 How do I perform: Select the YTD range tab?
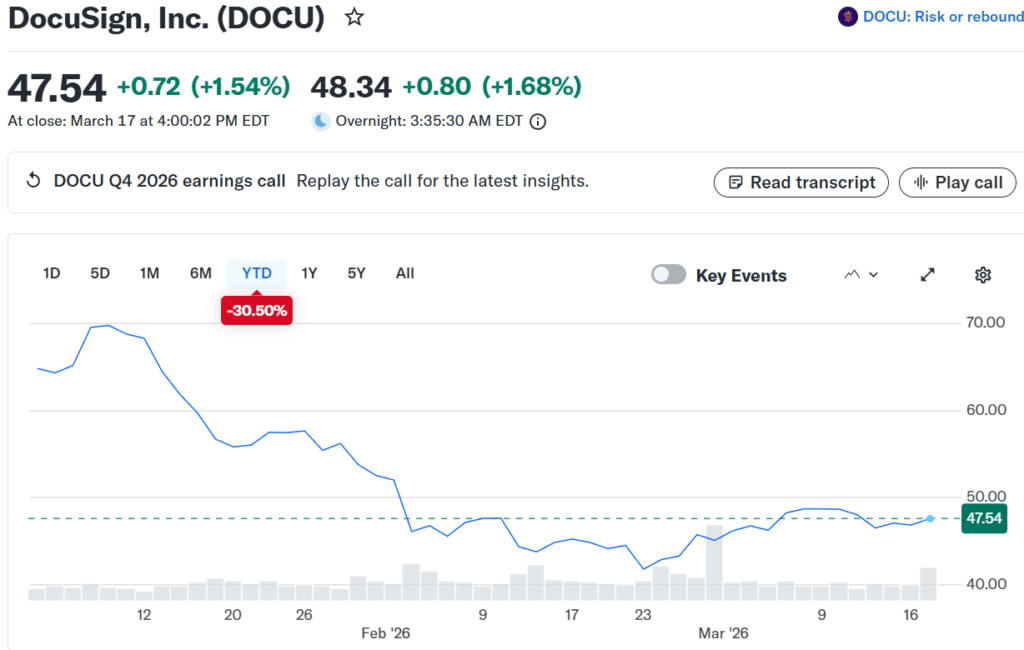[x=257, y=273]
